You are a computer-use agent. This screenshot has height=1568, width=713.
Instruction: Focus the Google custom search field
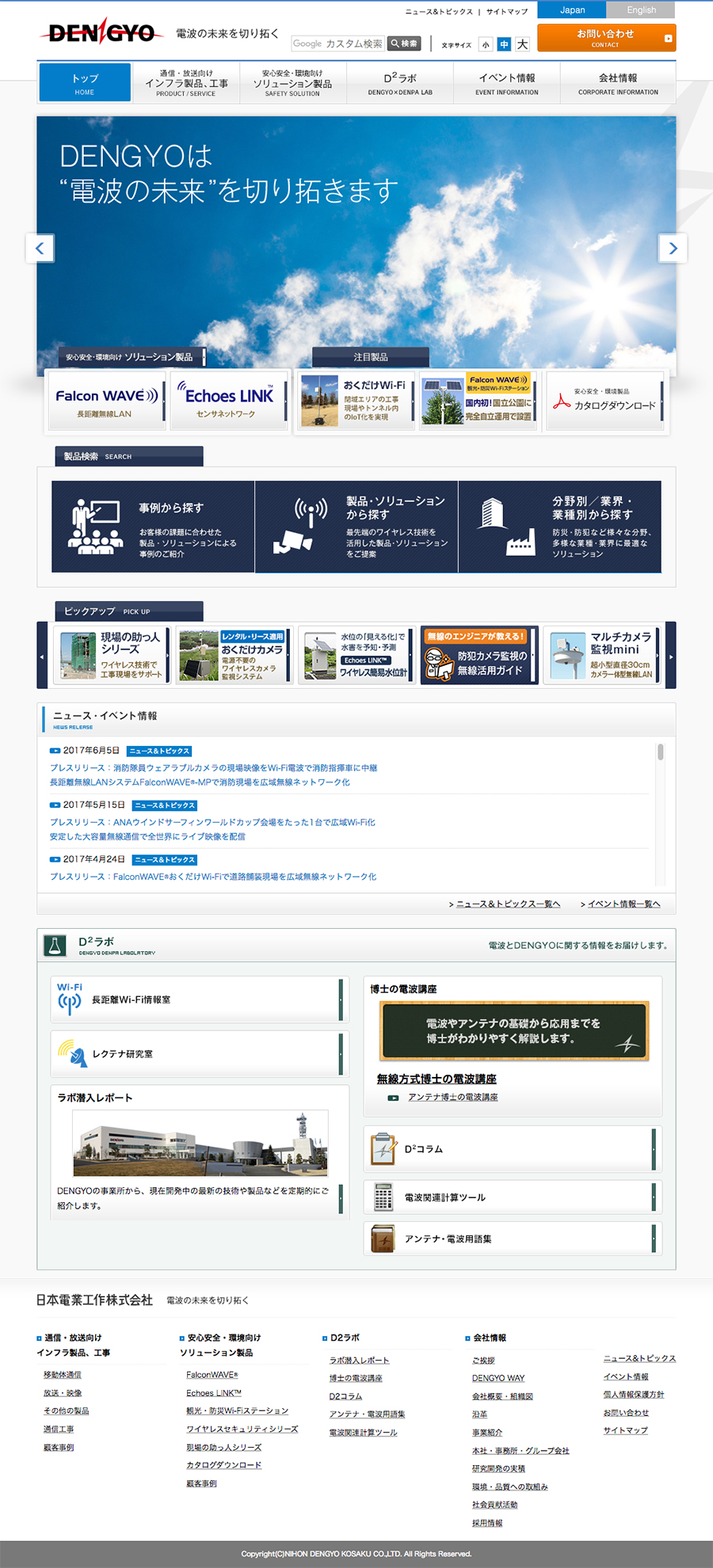tap(338, 44)
